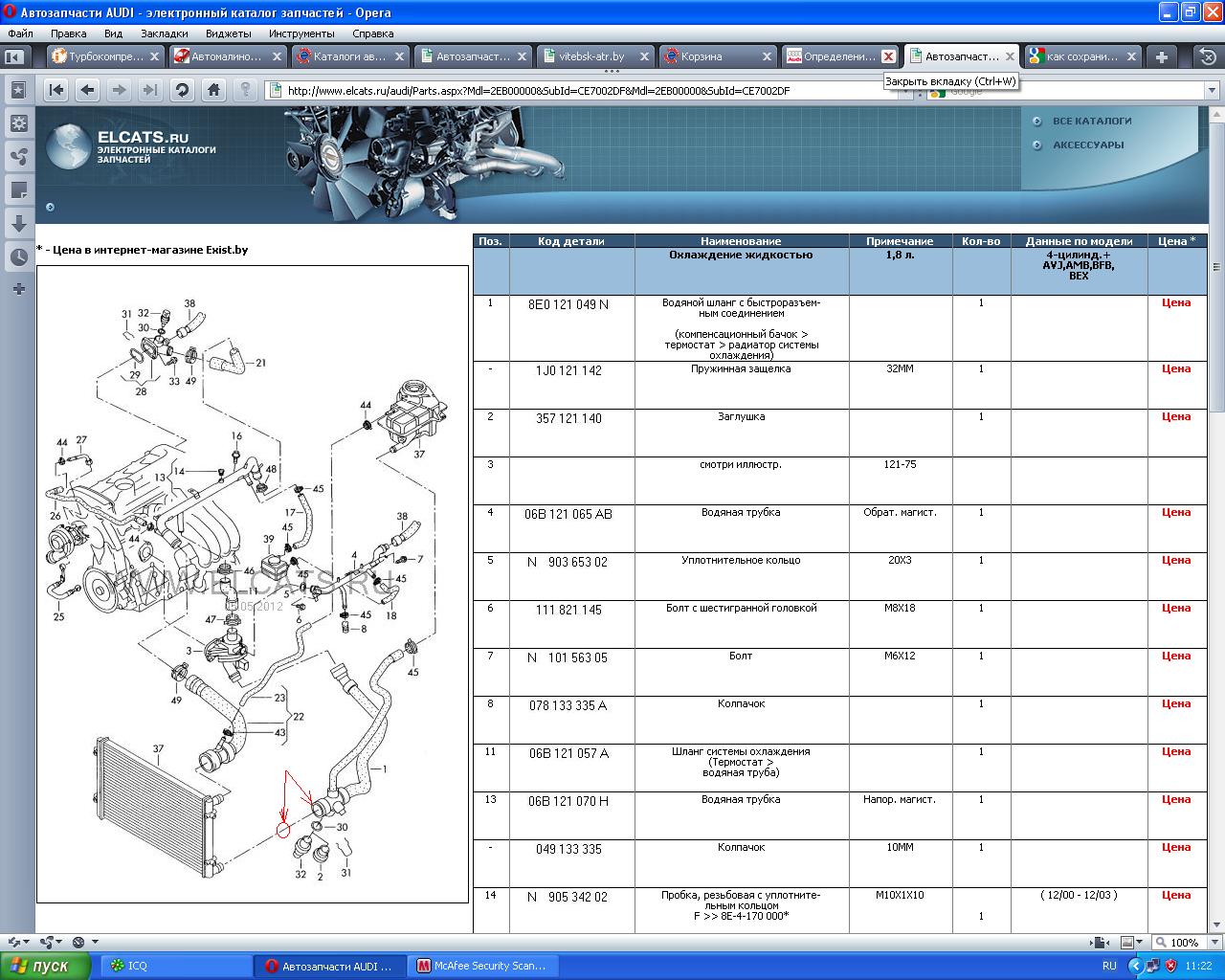The width and height of the screenshot is (1225, 980).
Task: Open the Bookmarks panel star icon
Action: (18, 90)
